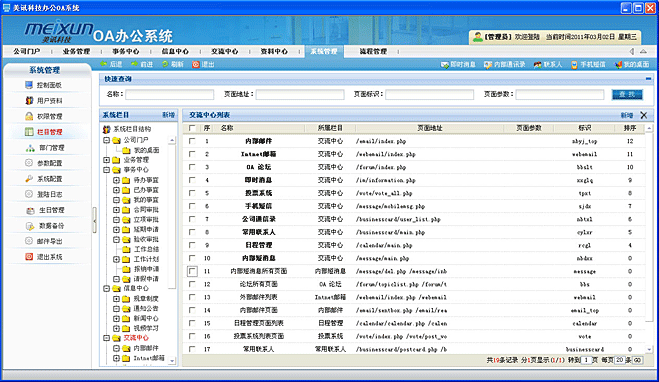Check the box for row 投票系统
This screenshot has height=382, width=659.
click(x=192, y=193)
